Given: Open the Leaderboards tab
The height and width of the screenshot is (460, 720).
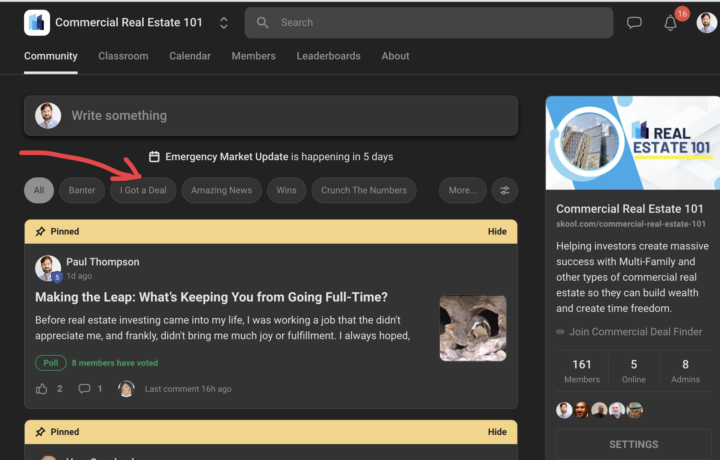Looking at the screenshot, I should [328, 56].
